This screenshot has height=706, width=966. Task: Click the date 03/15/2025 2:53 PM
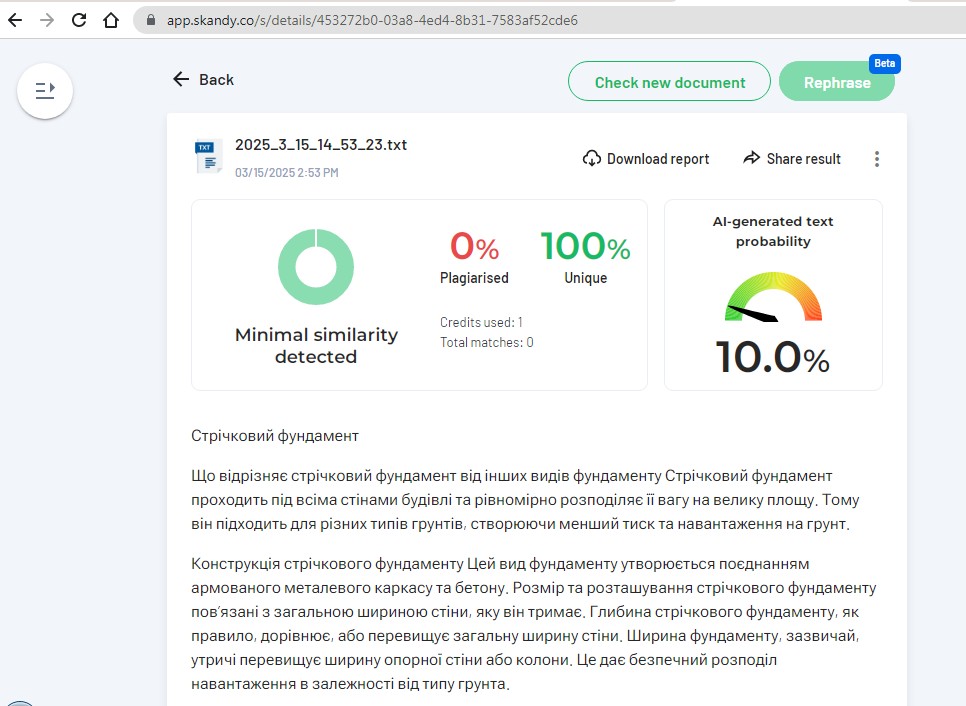(286, 172)
